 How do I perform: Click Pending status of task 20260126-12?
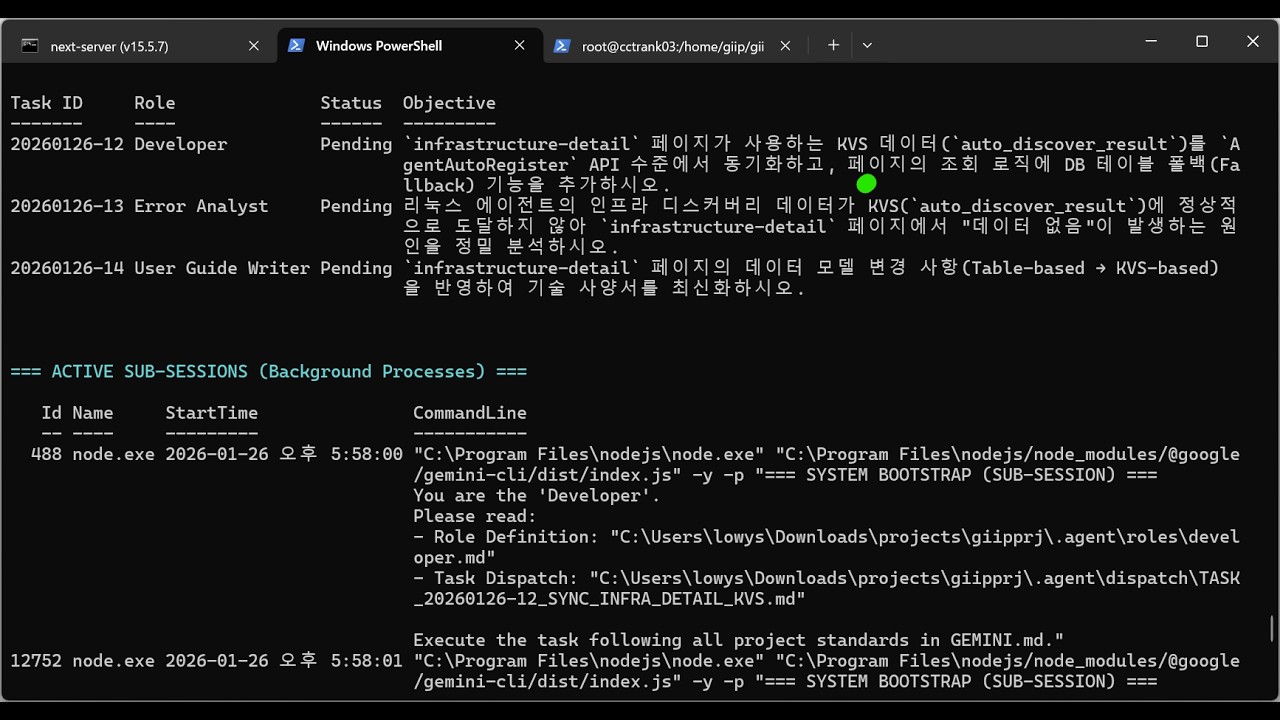356,144
